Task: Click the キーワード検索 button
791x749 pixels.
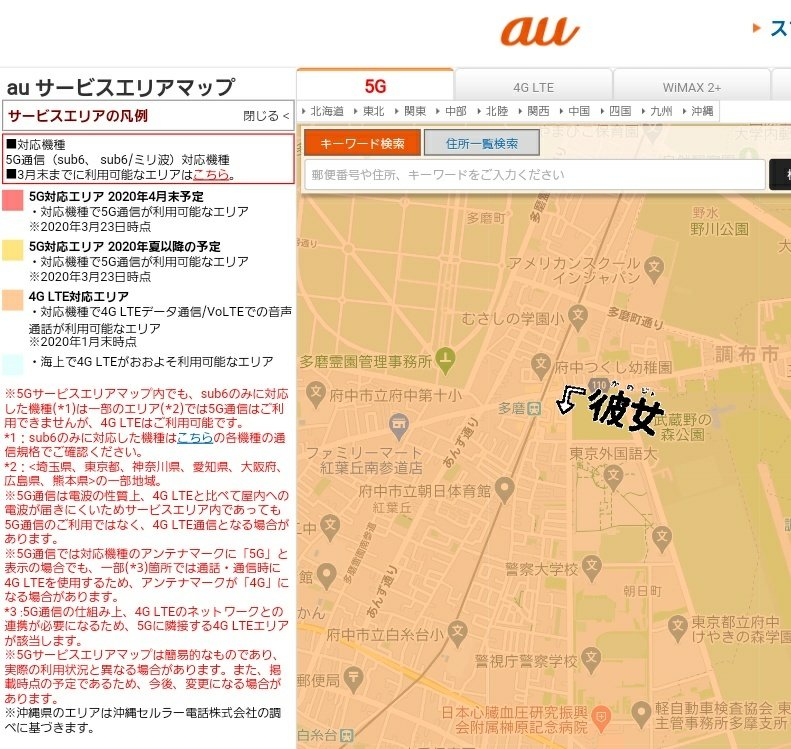Action: click(362, 143)
